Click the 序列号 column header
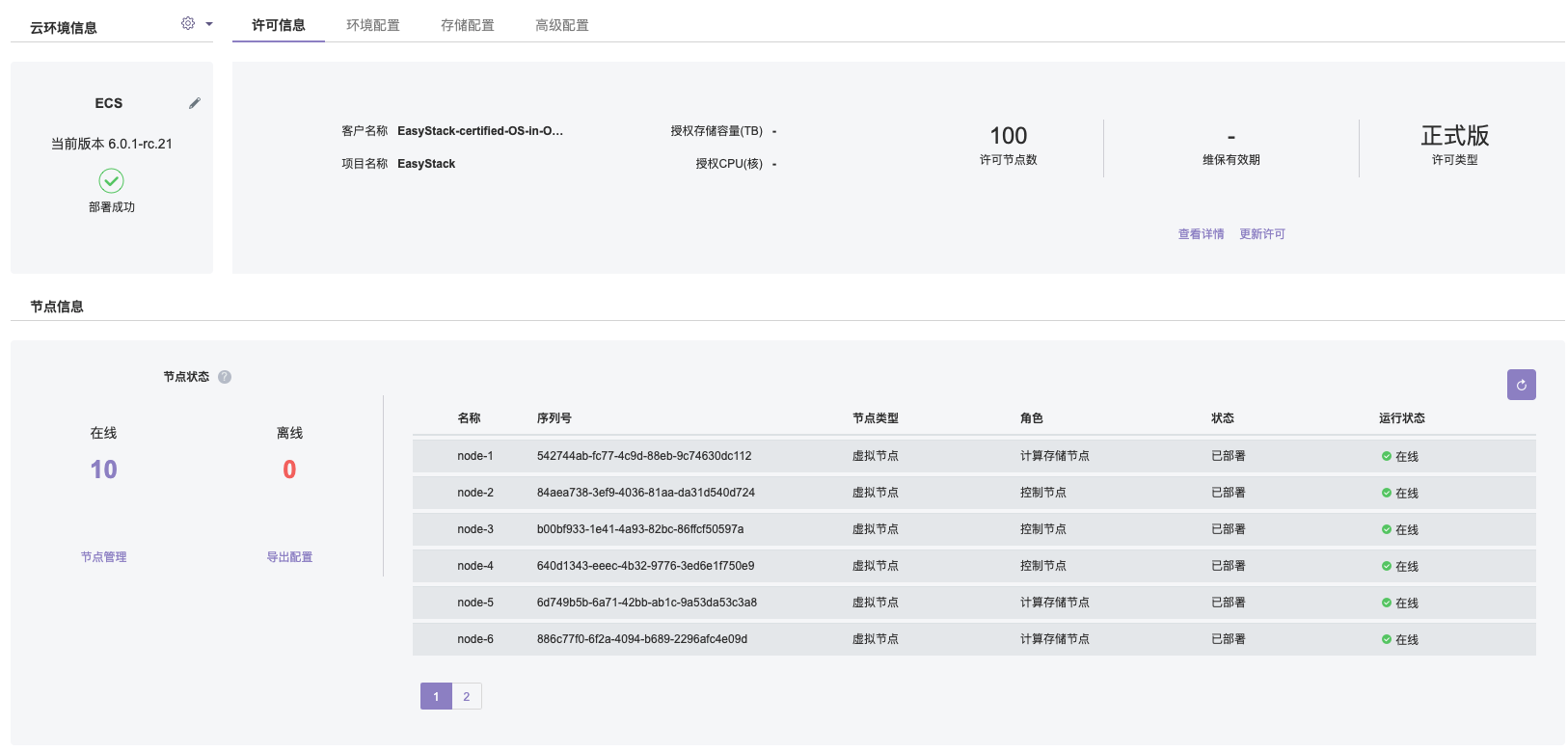 [554, 418]
